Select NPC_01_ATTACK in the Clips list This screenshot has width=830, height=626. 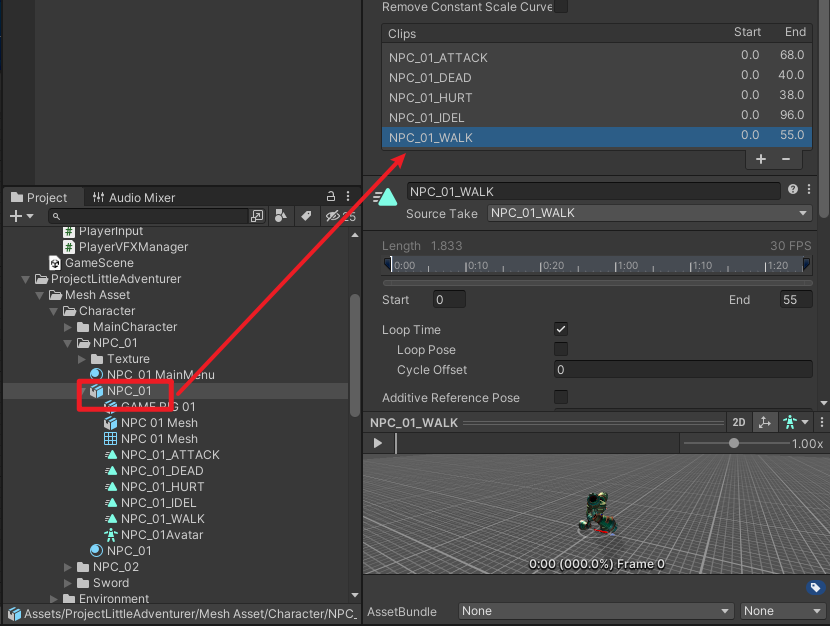[x=438, y=58]
